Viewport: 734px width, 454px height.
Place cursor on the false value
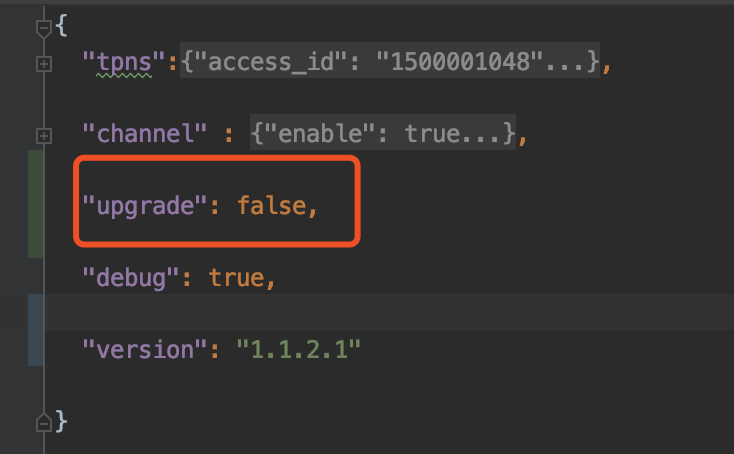[x=271, y=206]
